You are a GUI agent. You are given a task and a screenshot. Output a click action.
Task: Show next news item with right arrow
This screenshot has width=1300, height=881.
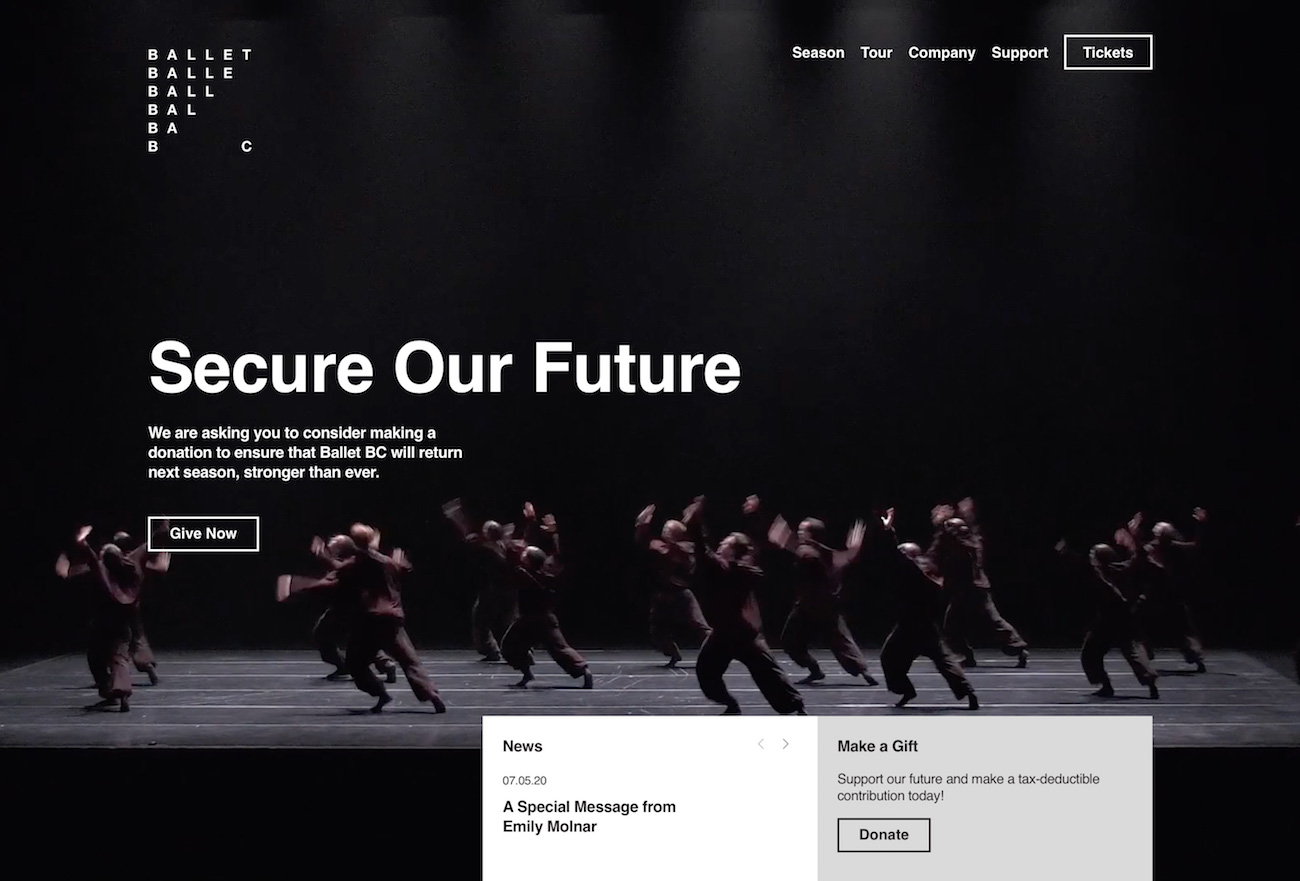785,744
